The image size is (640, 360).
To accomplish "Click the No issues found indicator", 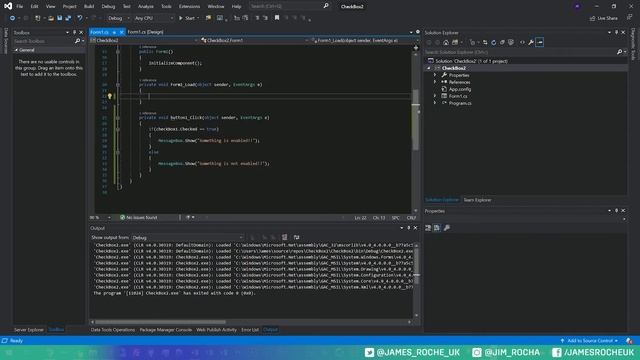I will point(139,218).
